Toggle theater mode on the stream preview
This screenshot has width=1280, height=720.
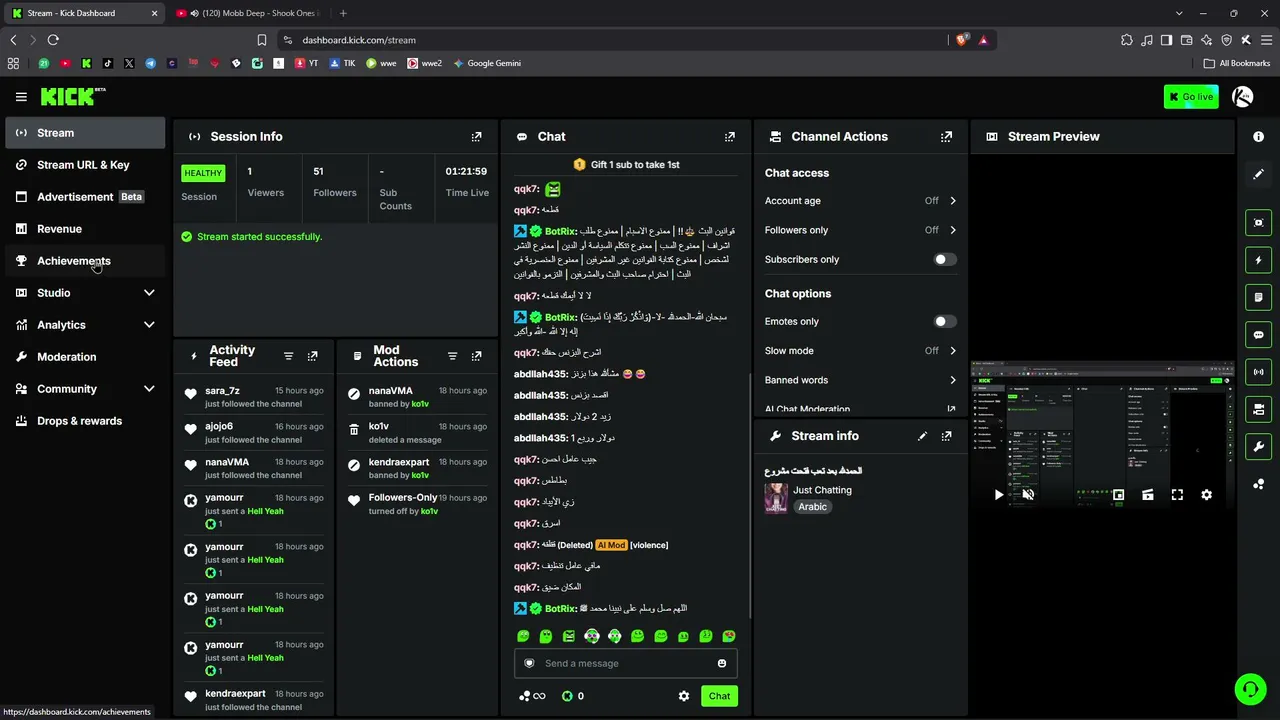tap(1147, 494)
